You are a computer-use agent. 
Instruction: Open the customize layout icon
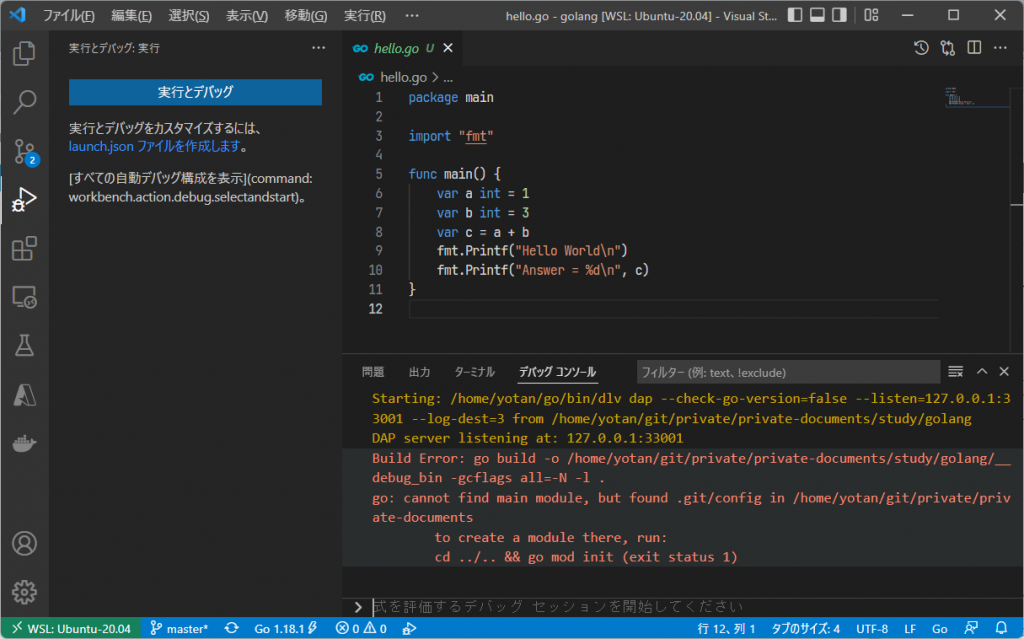point(871,15)
